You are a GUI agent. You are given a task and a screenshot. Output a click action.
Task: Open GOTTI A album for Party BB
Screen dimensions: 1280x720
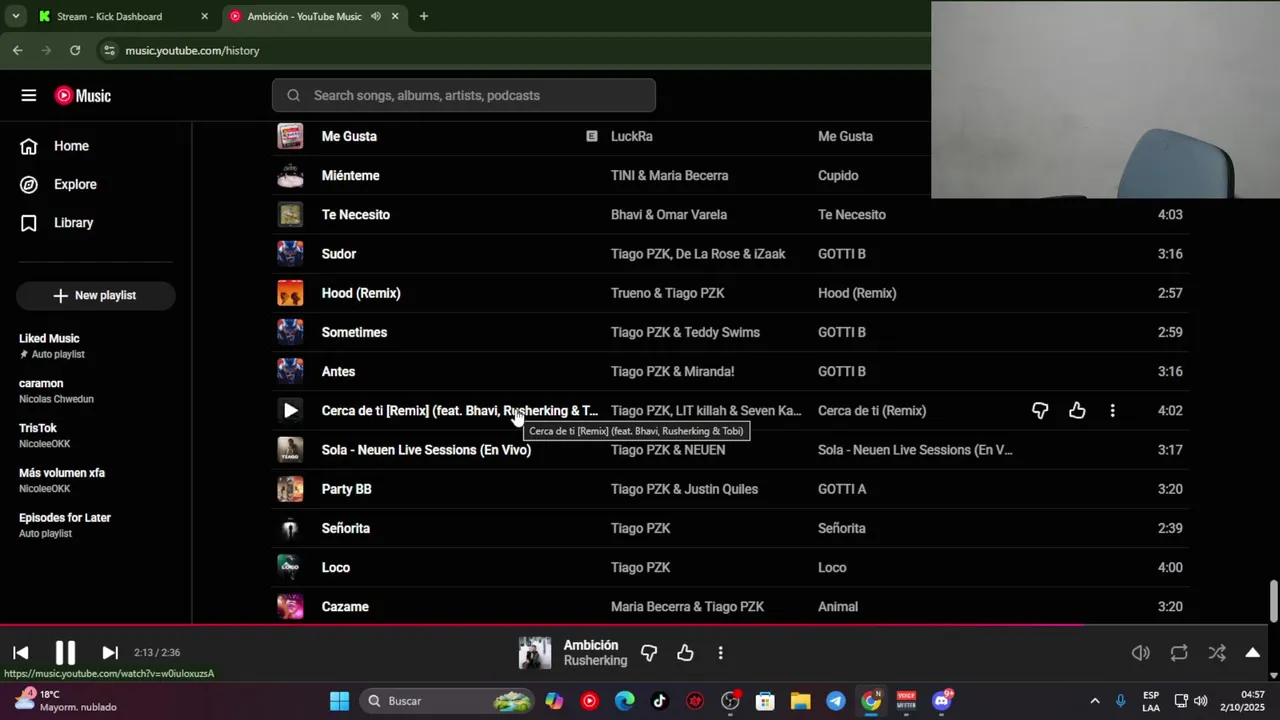pos(842,489)
